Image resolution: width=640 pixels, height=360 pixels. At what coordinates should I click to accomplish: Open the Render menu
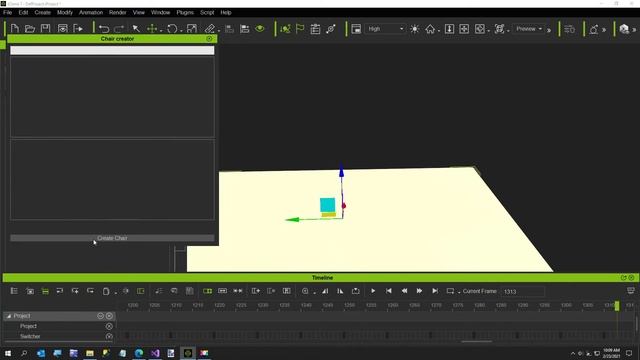[118, 13]
